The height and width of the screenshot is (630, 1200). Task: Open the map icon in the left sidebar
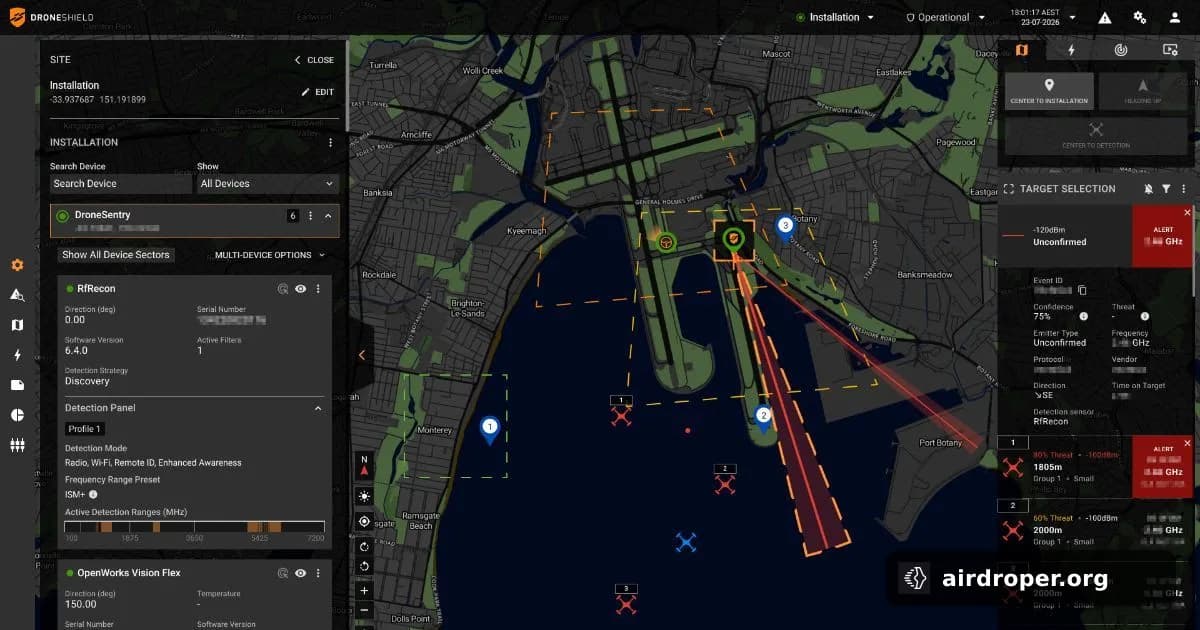[x=17, y=325]
